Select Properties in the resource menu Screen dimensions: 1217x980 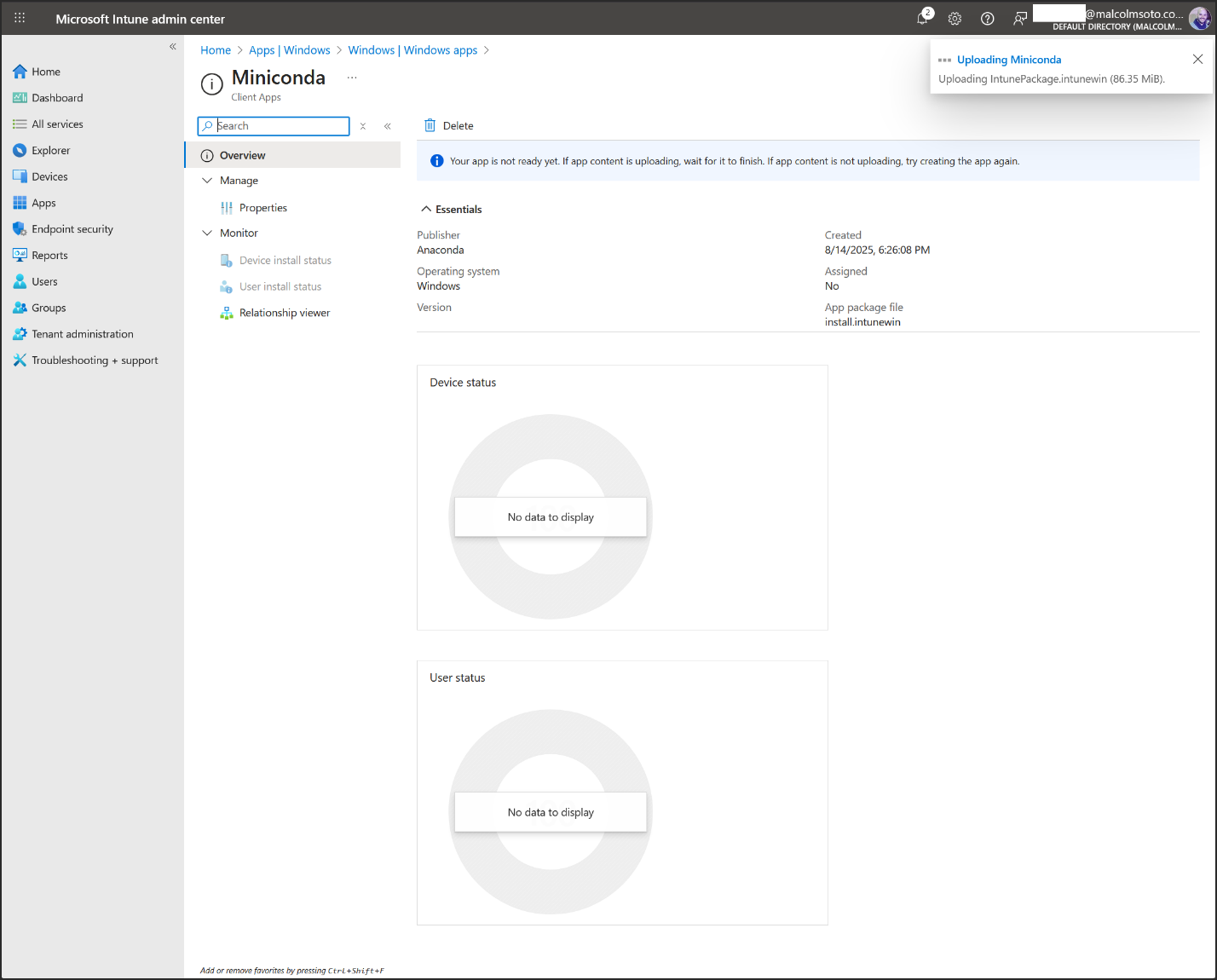point(262,208)
